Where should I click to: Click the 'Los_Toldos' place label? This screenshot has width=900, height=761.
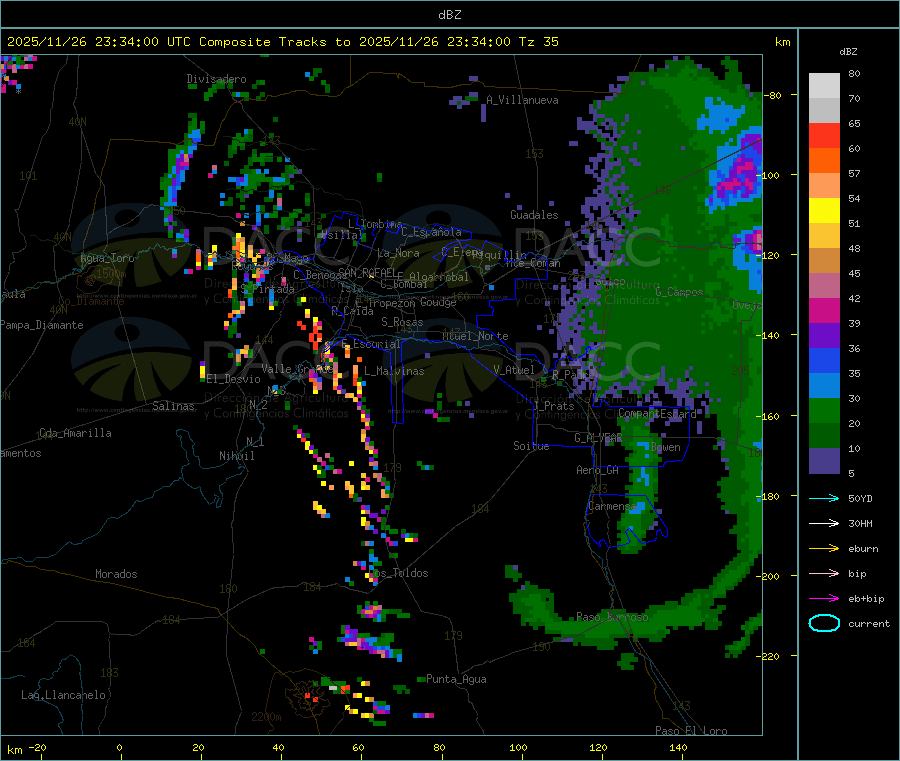point(398,573)
